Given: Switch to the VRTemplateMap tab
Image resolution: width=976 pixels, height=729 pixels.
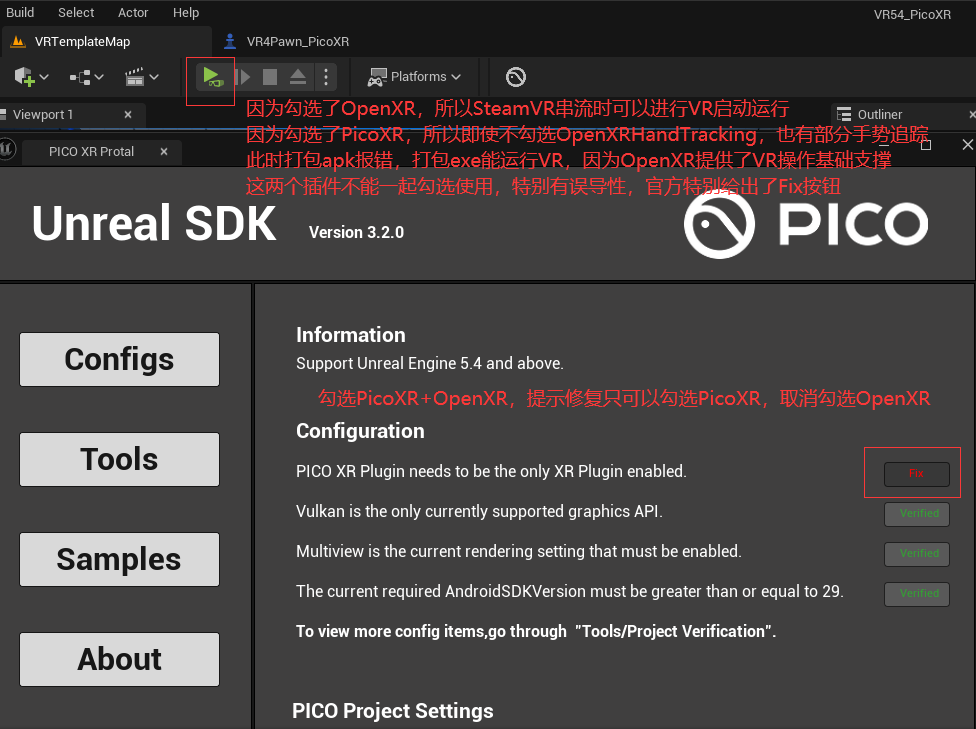Looking at the screenshot, I should point(106,42).
